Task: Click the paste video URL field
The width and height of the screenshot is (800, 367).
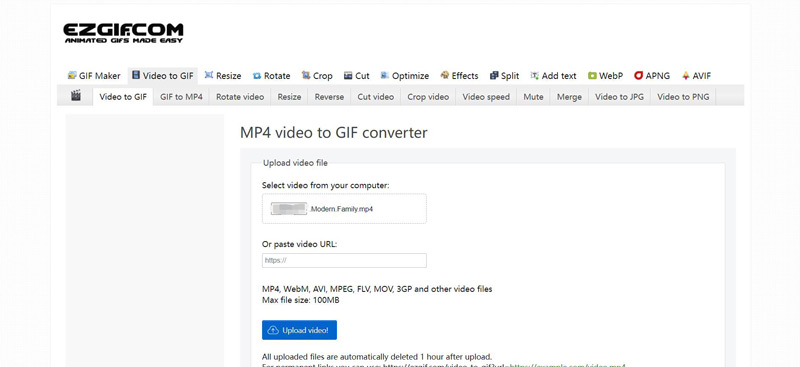Action: [344, 260]
